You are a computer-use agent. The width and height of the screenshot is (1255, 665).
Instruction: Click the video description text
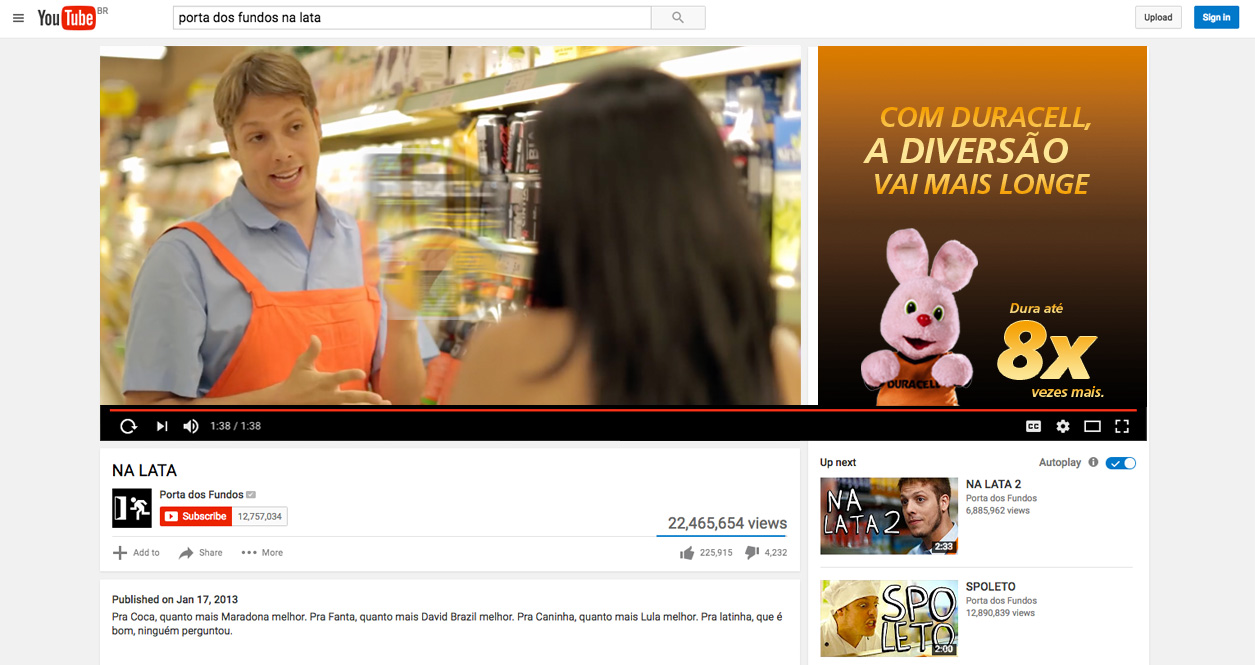(x=447, y=624)
